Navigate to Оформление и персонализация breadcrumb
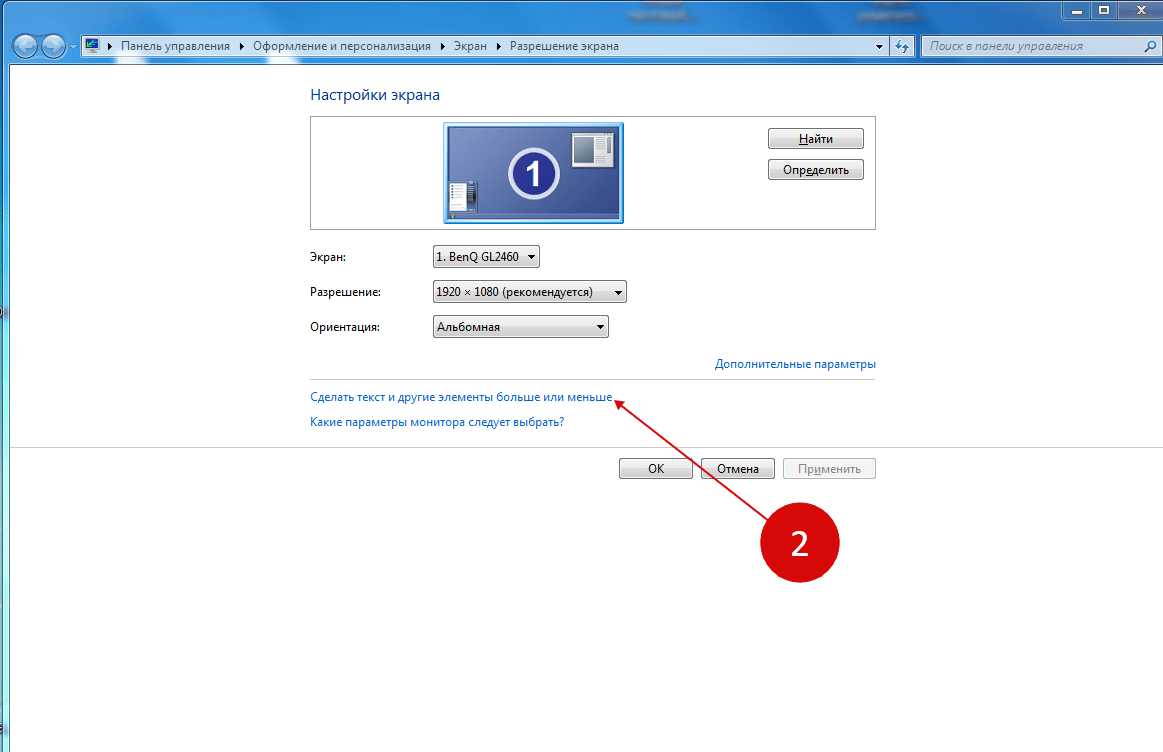The height and width of the screenshot is (752, 1163). click(342, 46)
